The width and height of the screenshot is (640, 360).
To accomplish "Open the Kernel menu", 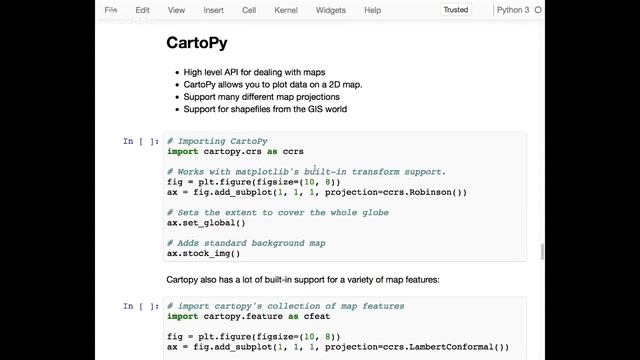I will coord(286,10).
